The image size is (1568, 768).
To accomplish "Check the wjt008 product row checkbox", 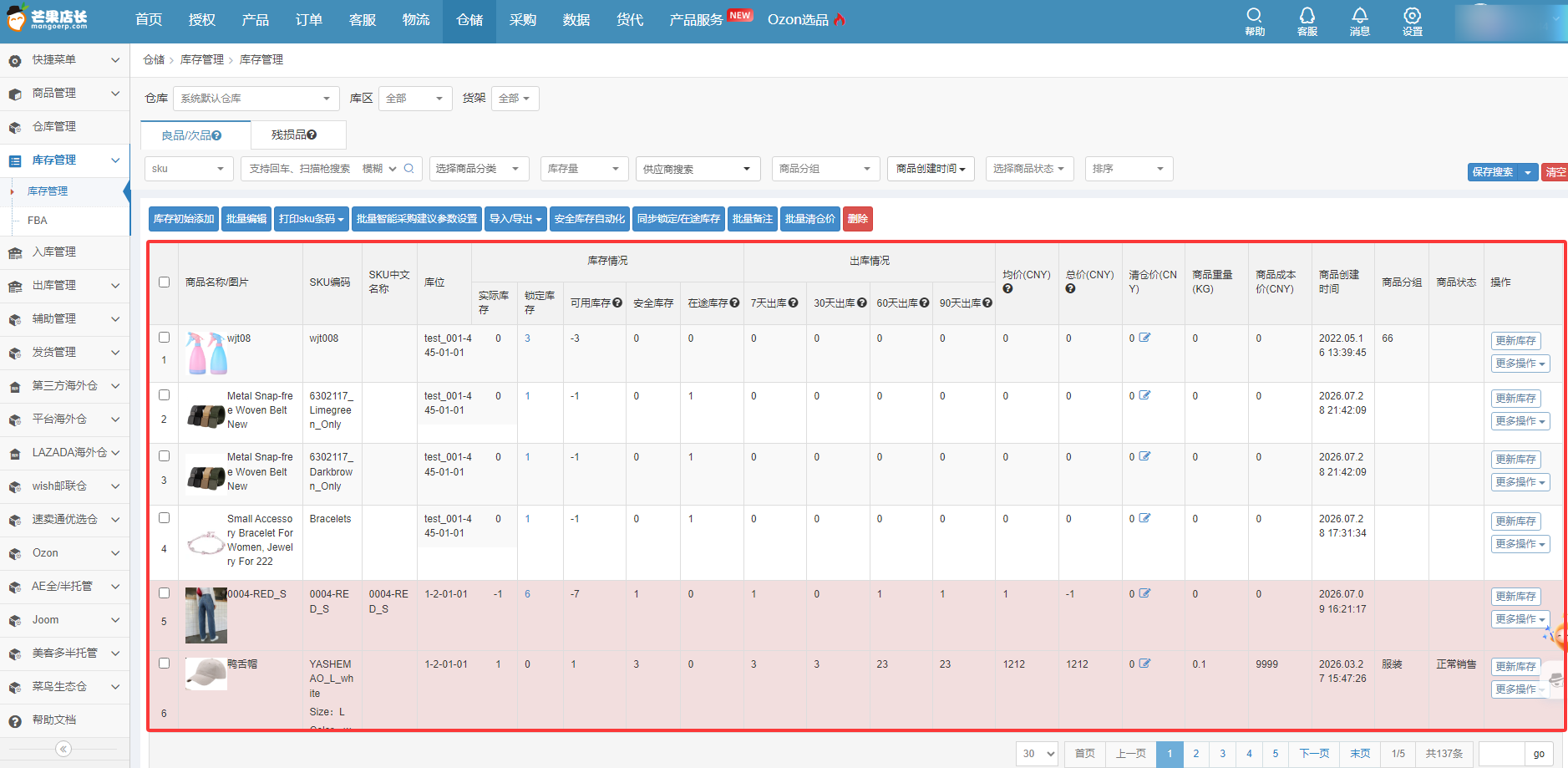I will (164, 338).
